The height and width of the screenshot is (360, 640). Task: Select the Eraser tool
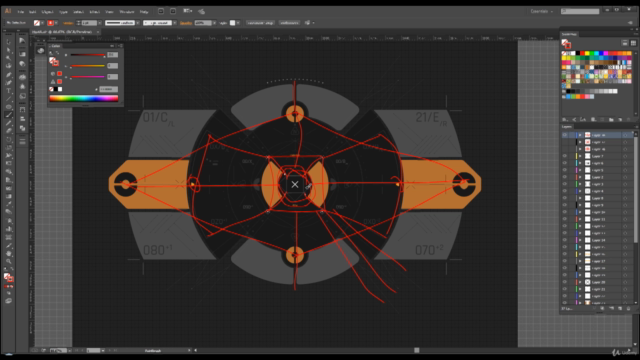[9, 131]
